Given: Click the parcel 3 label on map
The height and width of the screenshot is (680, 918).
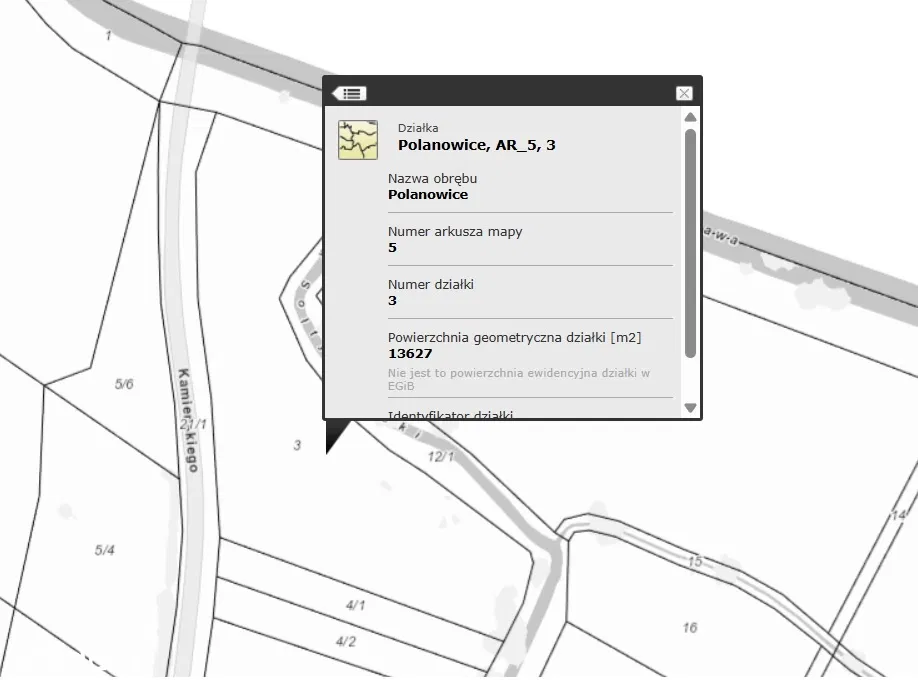Looking at the screenshot, I should pos(297,445).
